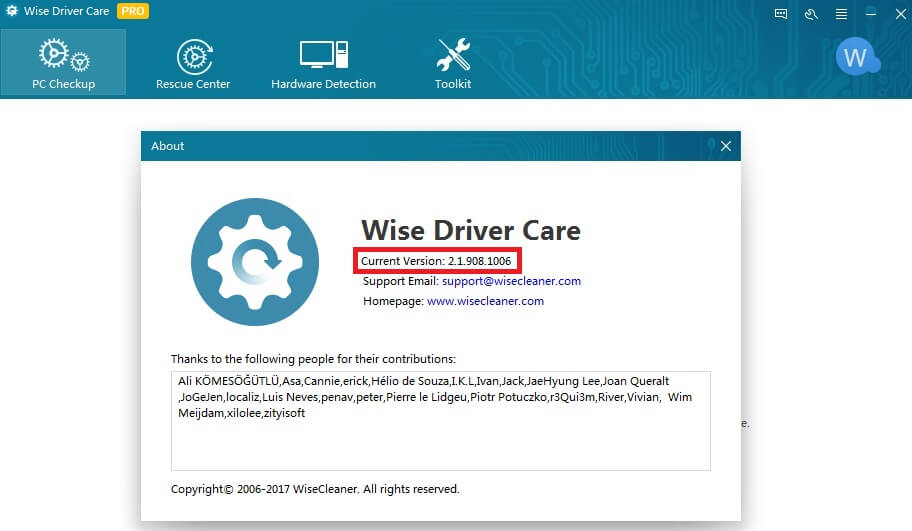The height and width of the screenshot is (531, 912).
Task: Open the PC Checkup tab
Action: coord(63,62)
